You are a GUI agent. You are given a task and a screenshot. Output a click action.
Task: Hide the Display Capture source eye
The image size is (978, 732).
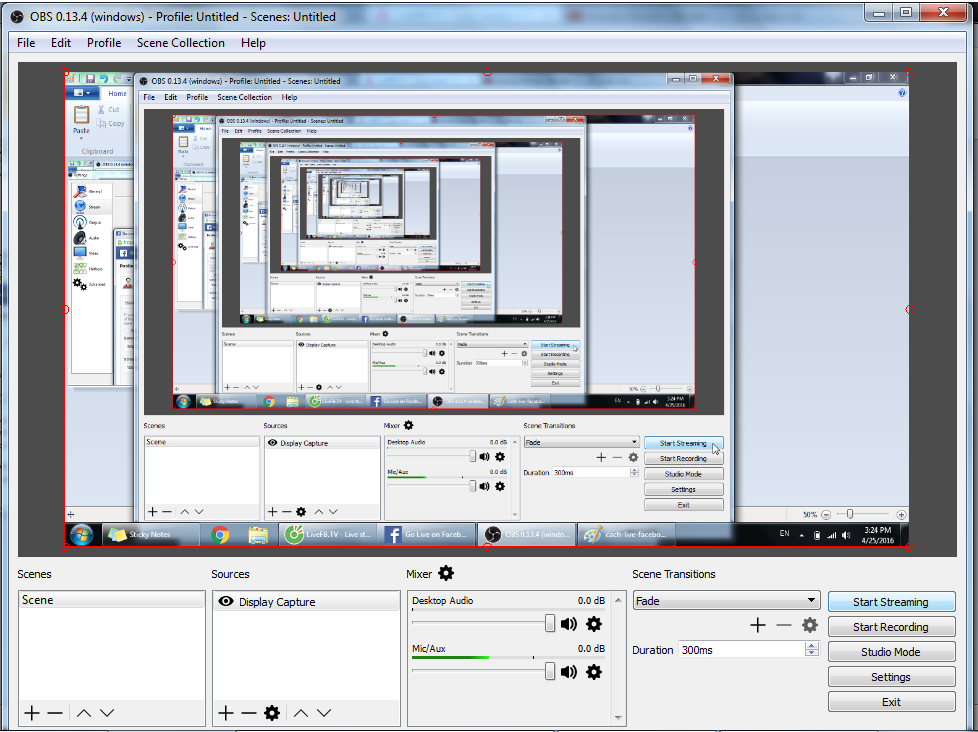click(x=226, y=602)
